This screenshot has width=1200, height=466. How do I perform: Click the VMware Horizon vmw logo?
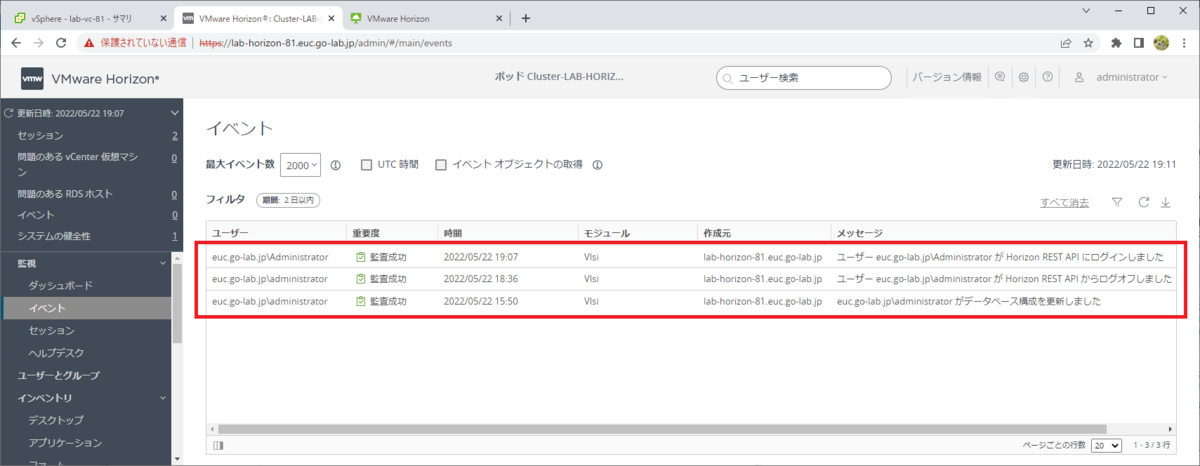pyautogui.click(x=34, y=77)
